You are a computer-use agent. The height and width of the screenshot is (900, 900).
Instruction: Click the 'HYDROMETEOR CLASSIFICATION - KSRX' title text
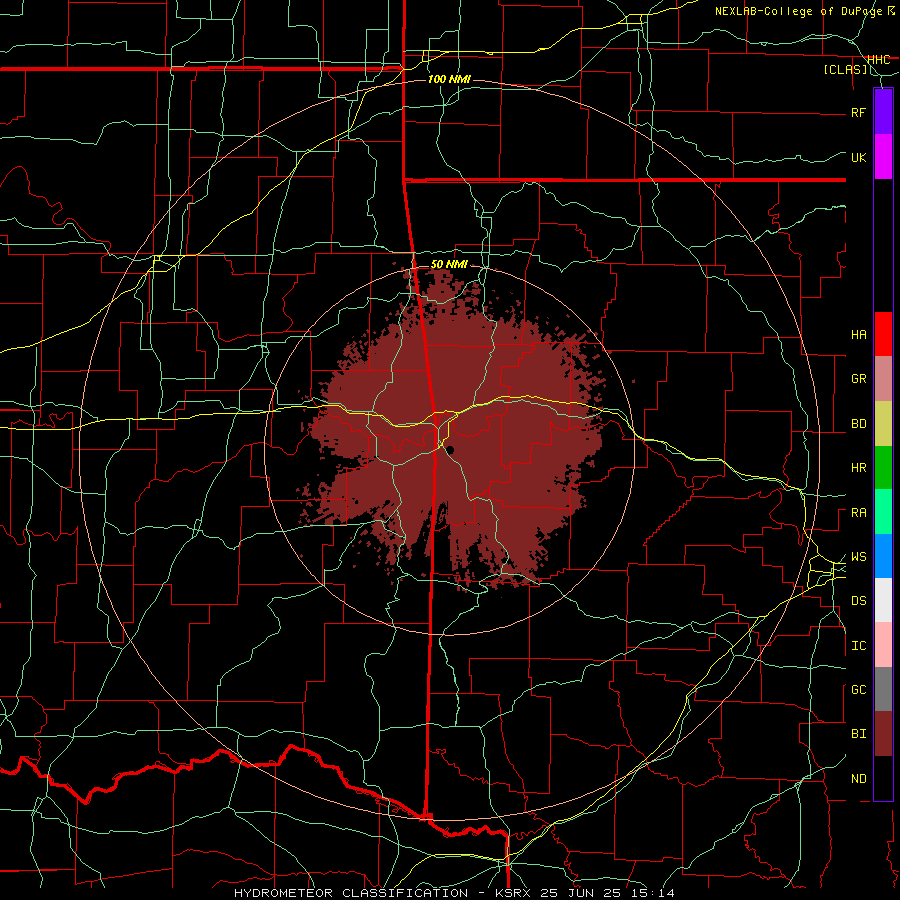click(383, 893)
